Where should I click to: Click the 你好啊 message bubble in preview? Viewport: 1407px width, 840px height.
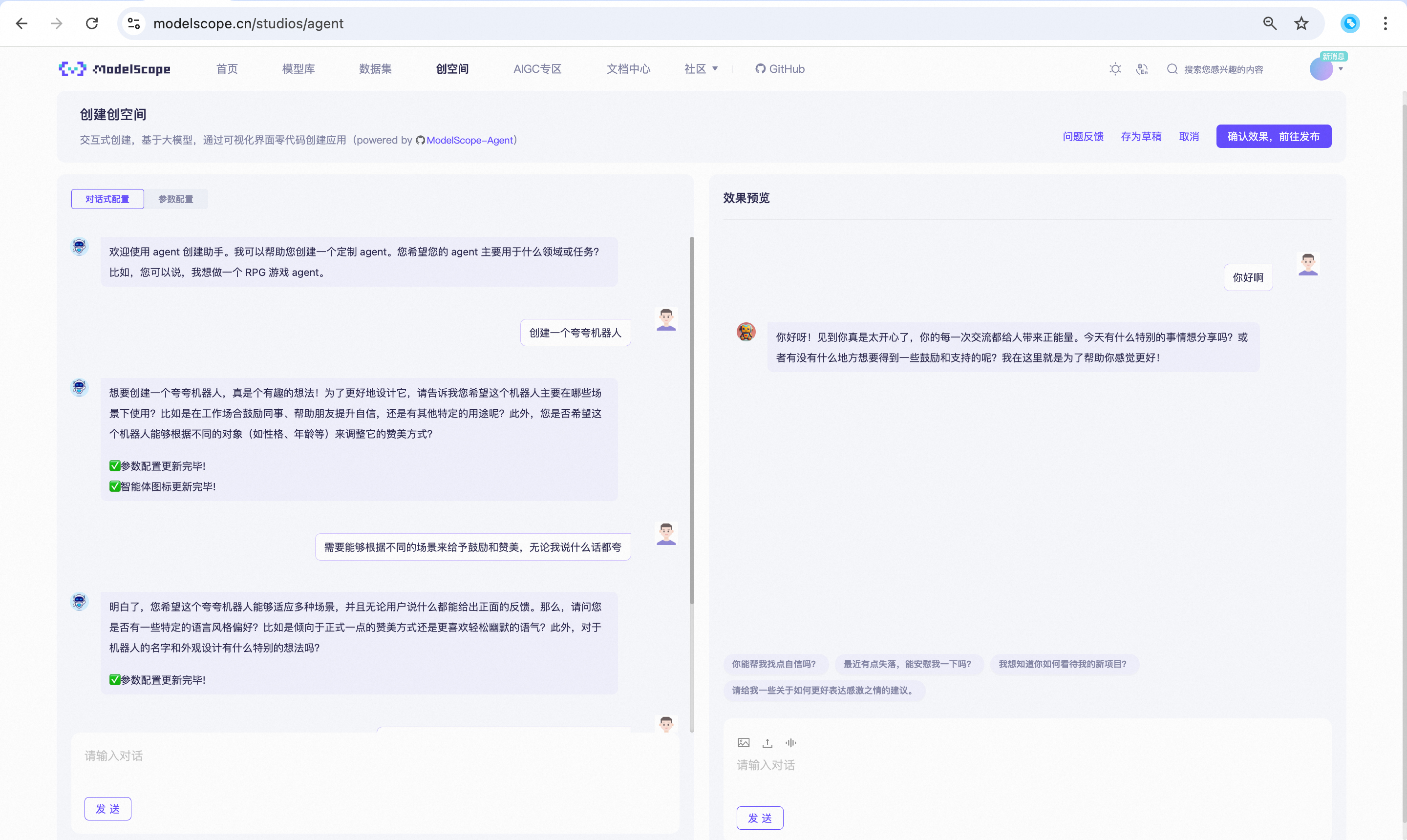[1248, 277]
